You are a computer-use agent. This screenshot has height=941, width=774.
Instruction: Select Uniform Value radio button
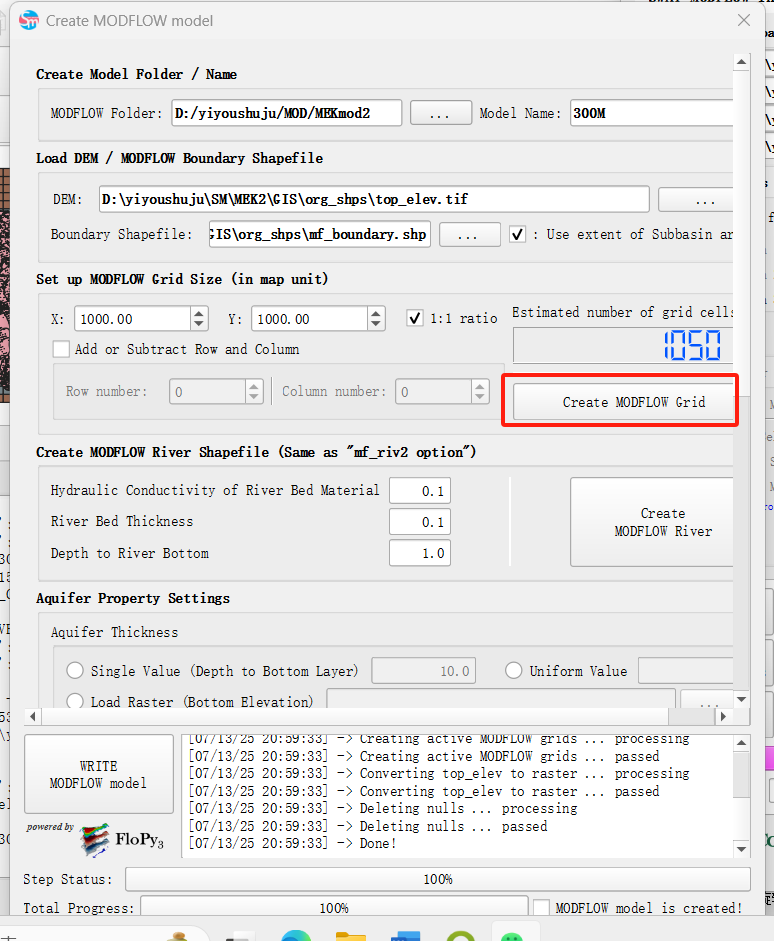point(514,670)
